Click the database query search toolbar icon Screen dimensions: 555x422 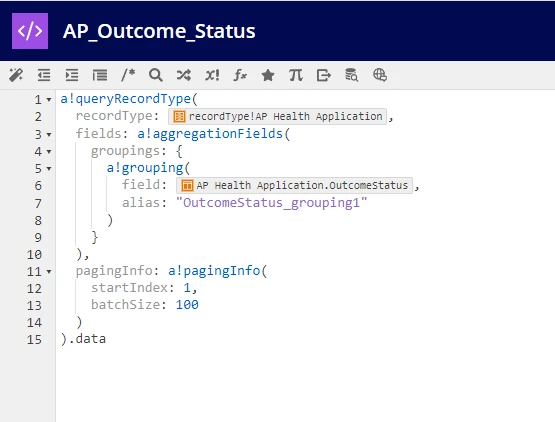click(351, 75)
